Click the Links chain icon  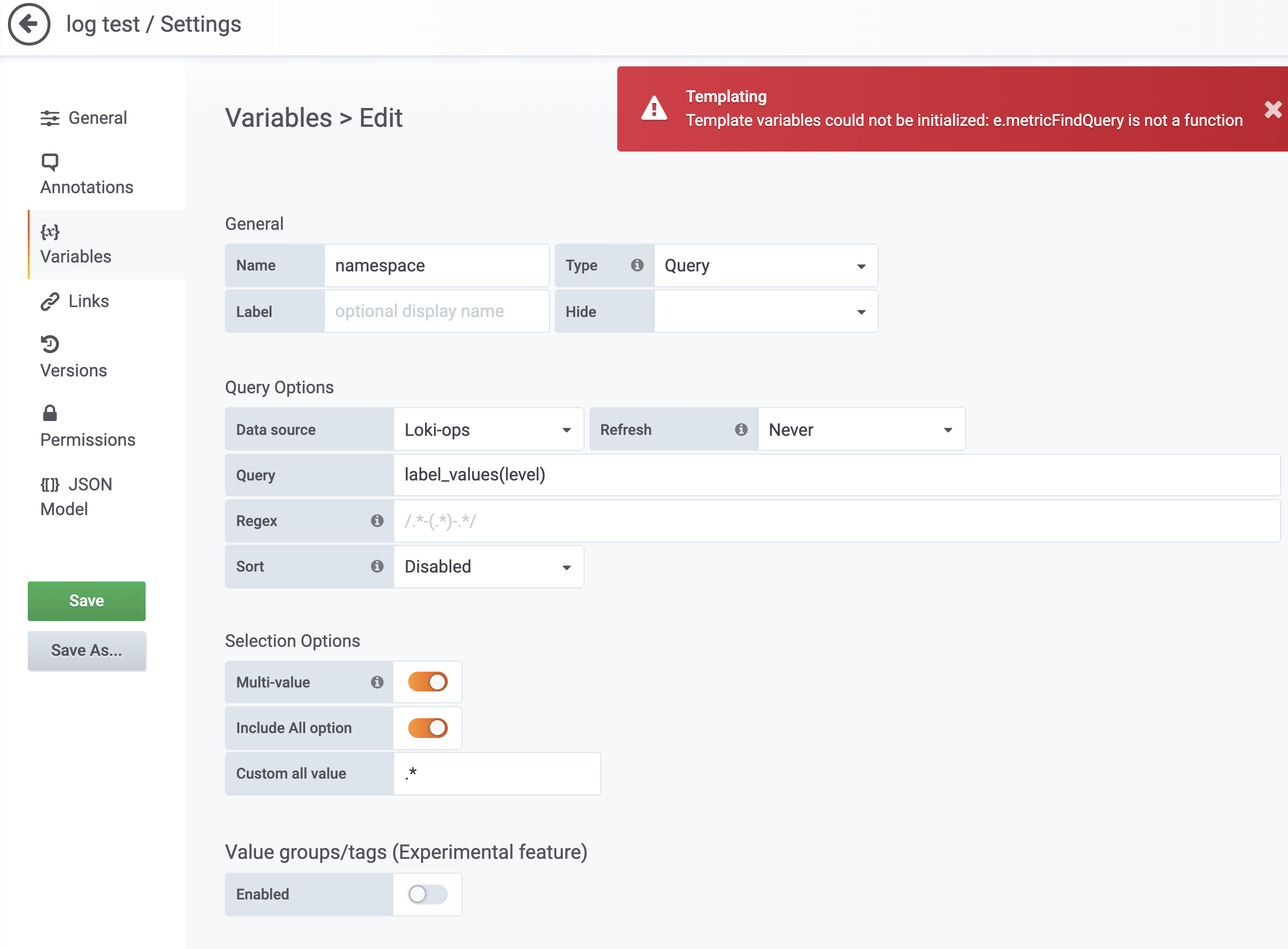pos(50,301)
